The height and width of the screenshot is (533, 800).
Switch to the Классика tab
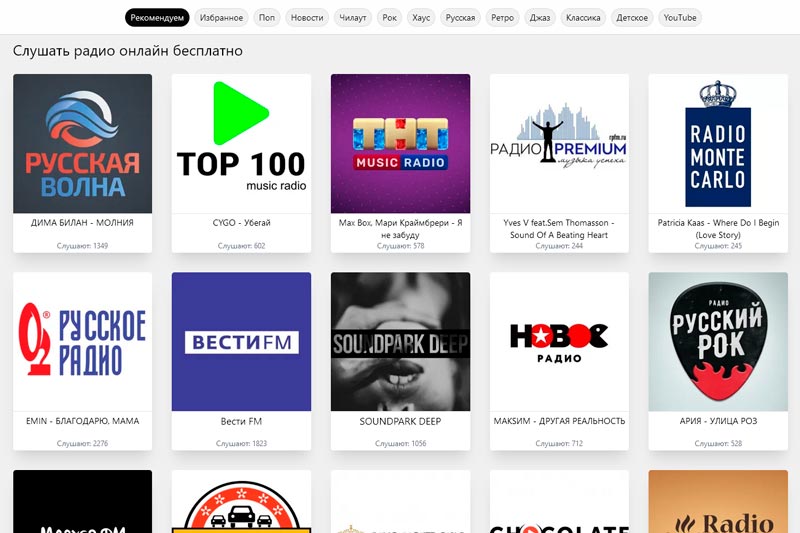(x=583, y=18)
